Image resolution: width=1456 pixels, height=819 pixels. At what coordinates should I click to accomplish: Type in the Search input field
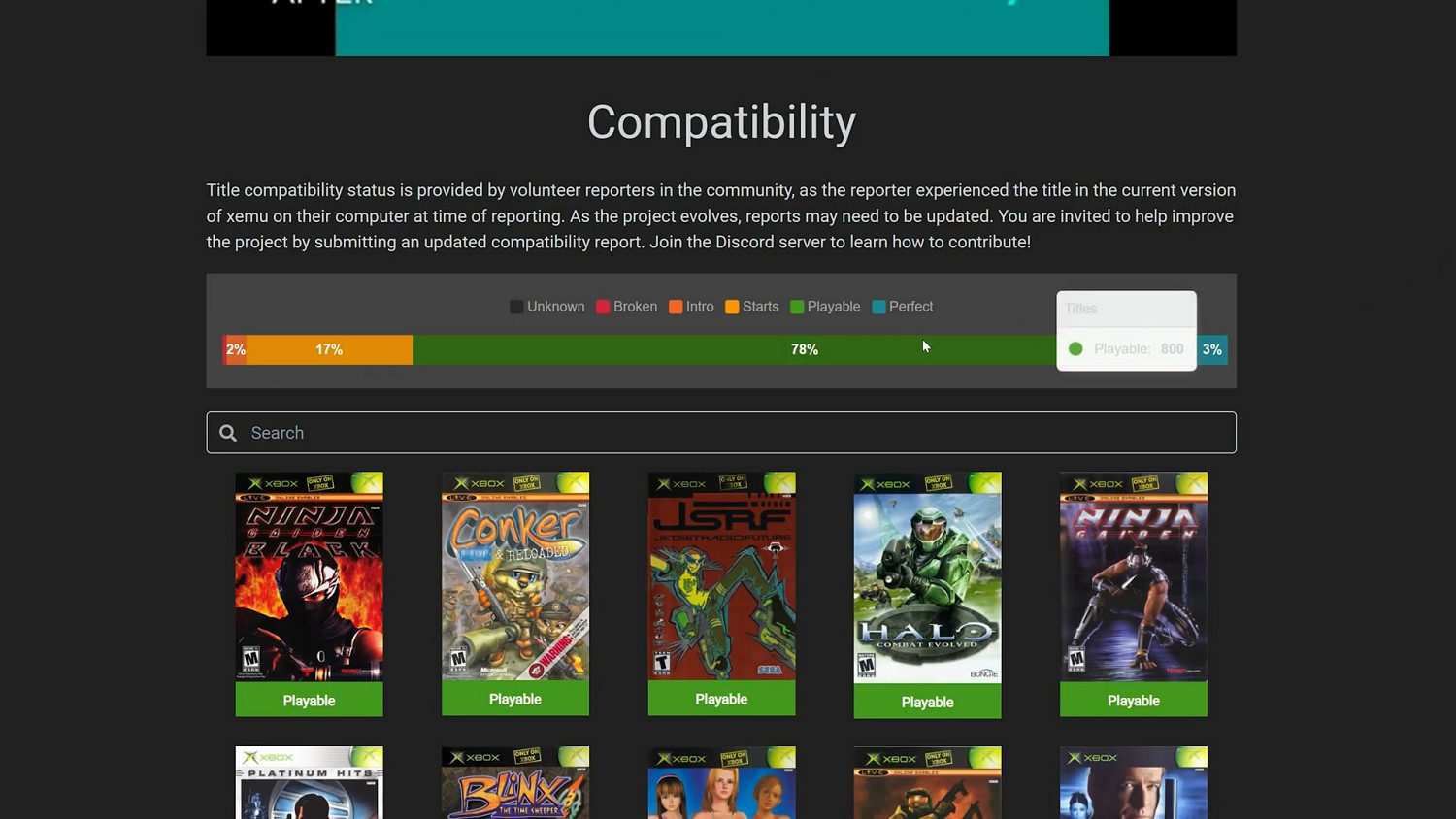point(718,433)
